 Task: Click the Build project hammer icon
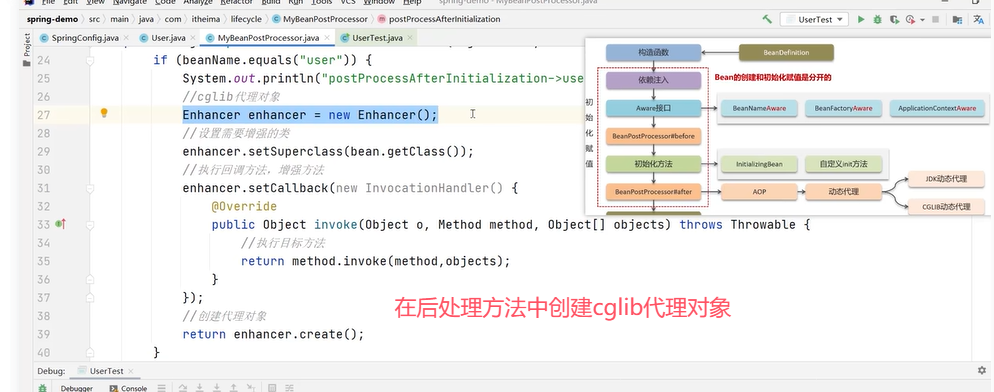coord(767,20)
